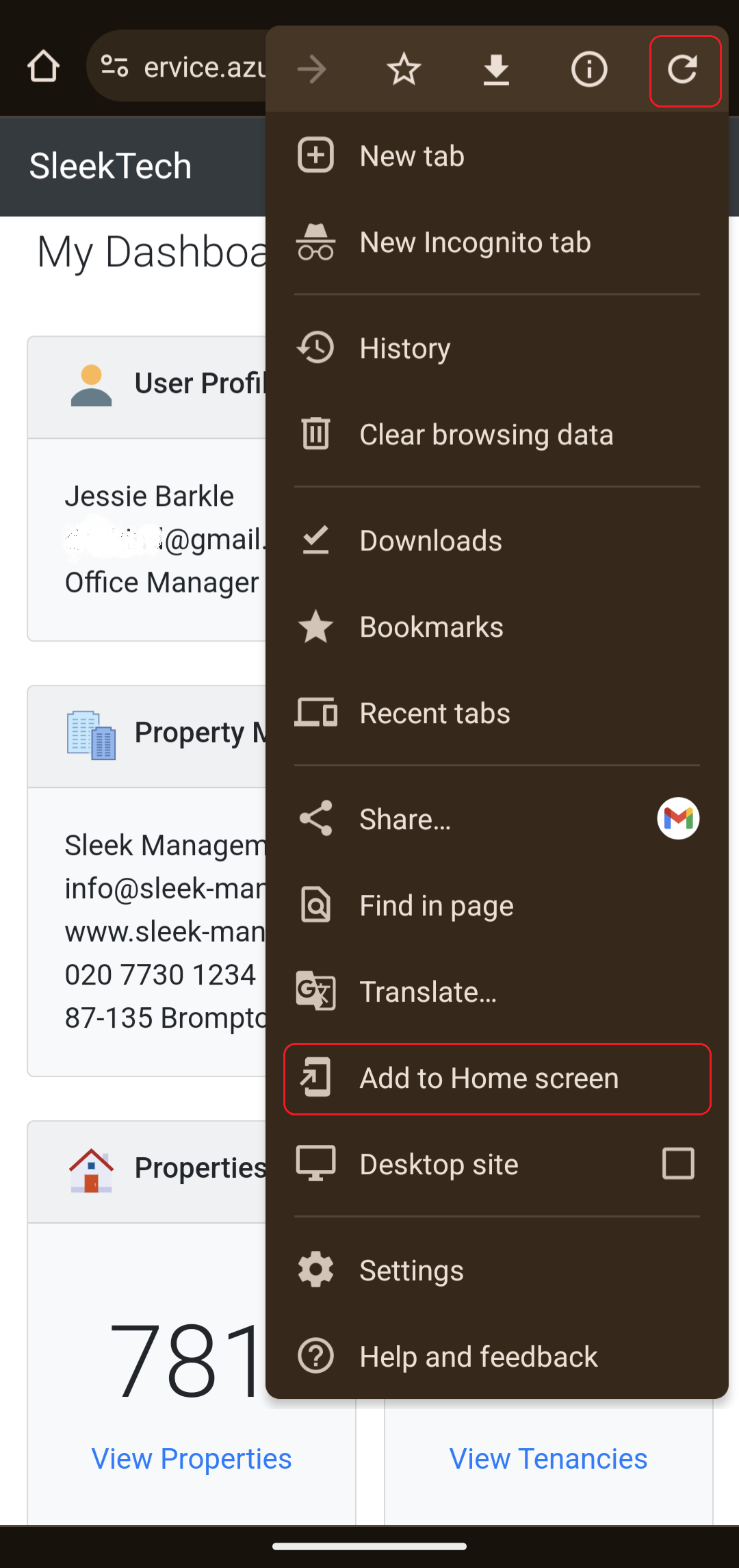Tap the Property Manager building icon
This screenshot has width=739, height=1568.
click(91, 735)
